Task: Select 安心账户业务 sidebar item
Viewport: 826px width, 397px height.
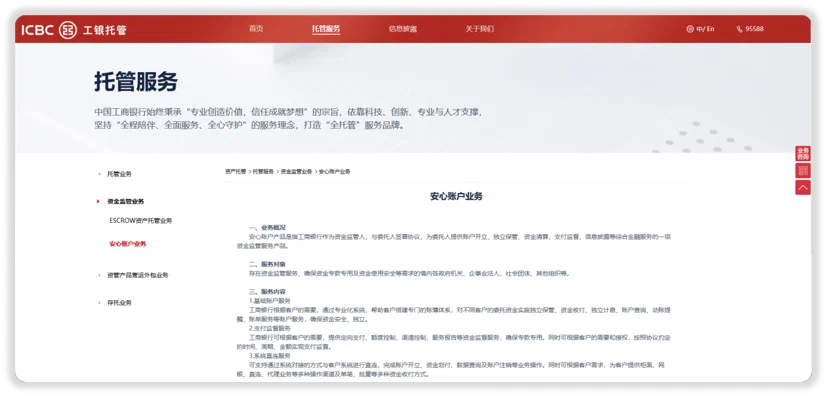Action: click(127, 244)
